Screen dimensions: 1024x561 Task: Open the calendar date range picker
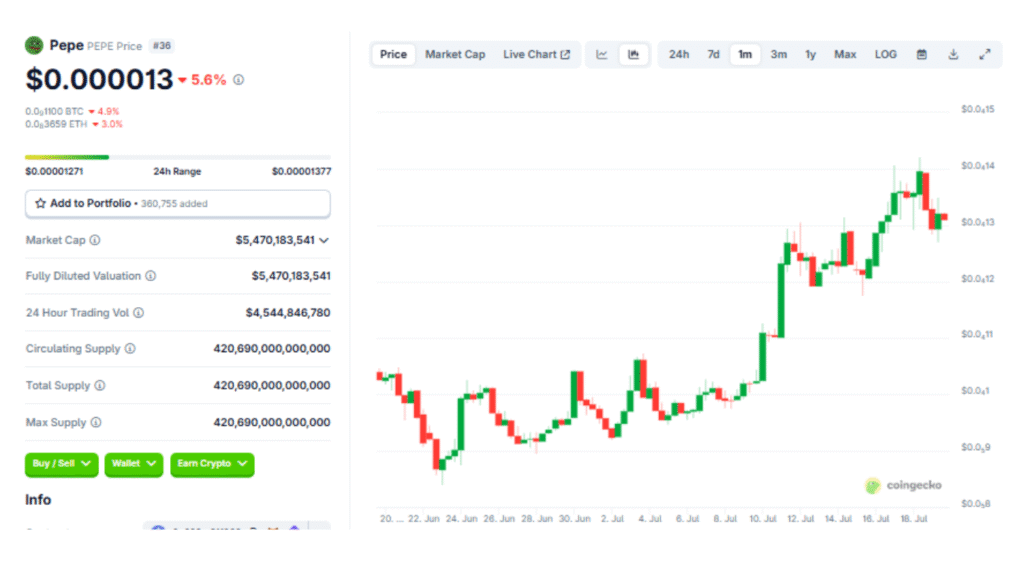[922, 54]
